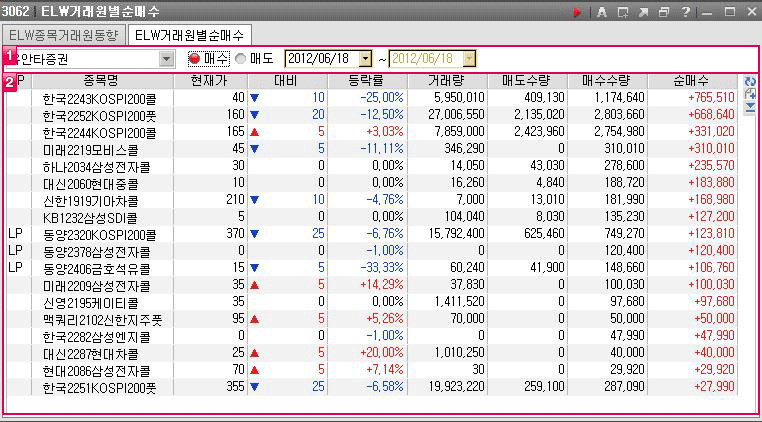Open the brokerage firm dropdown
Image resolution: width=762 pixels, height=422 pixels.
166,59
